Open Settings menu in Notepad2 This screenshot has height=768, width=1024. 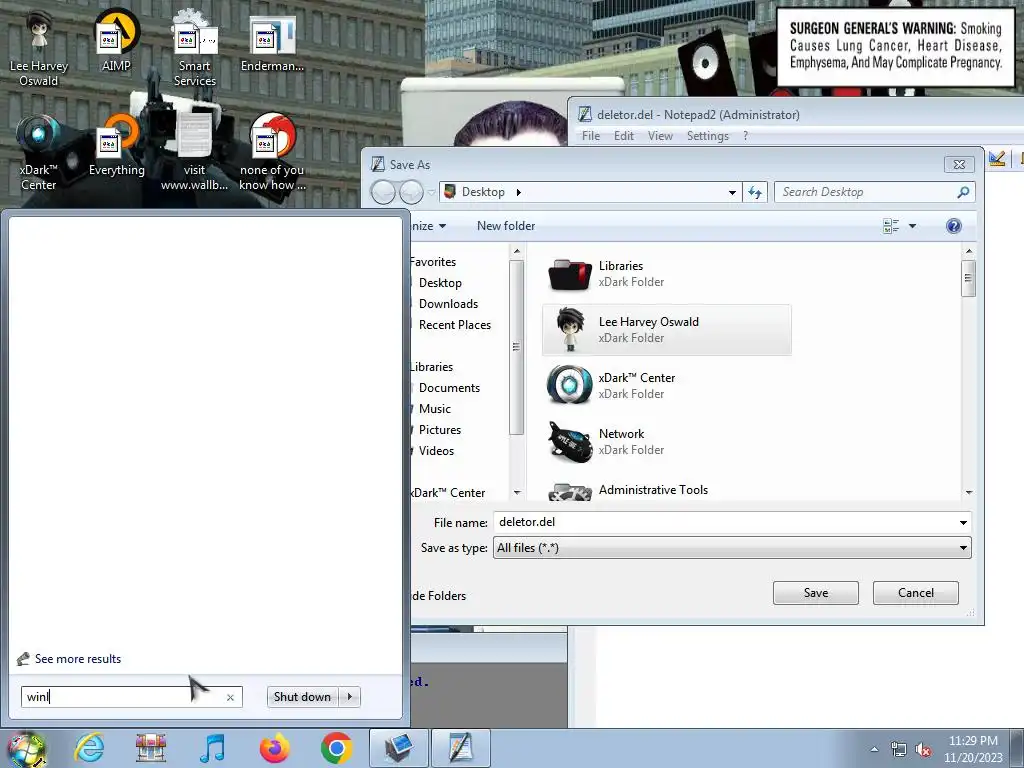pos(708,136)
